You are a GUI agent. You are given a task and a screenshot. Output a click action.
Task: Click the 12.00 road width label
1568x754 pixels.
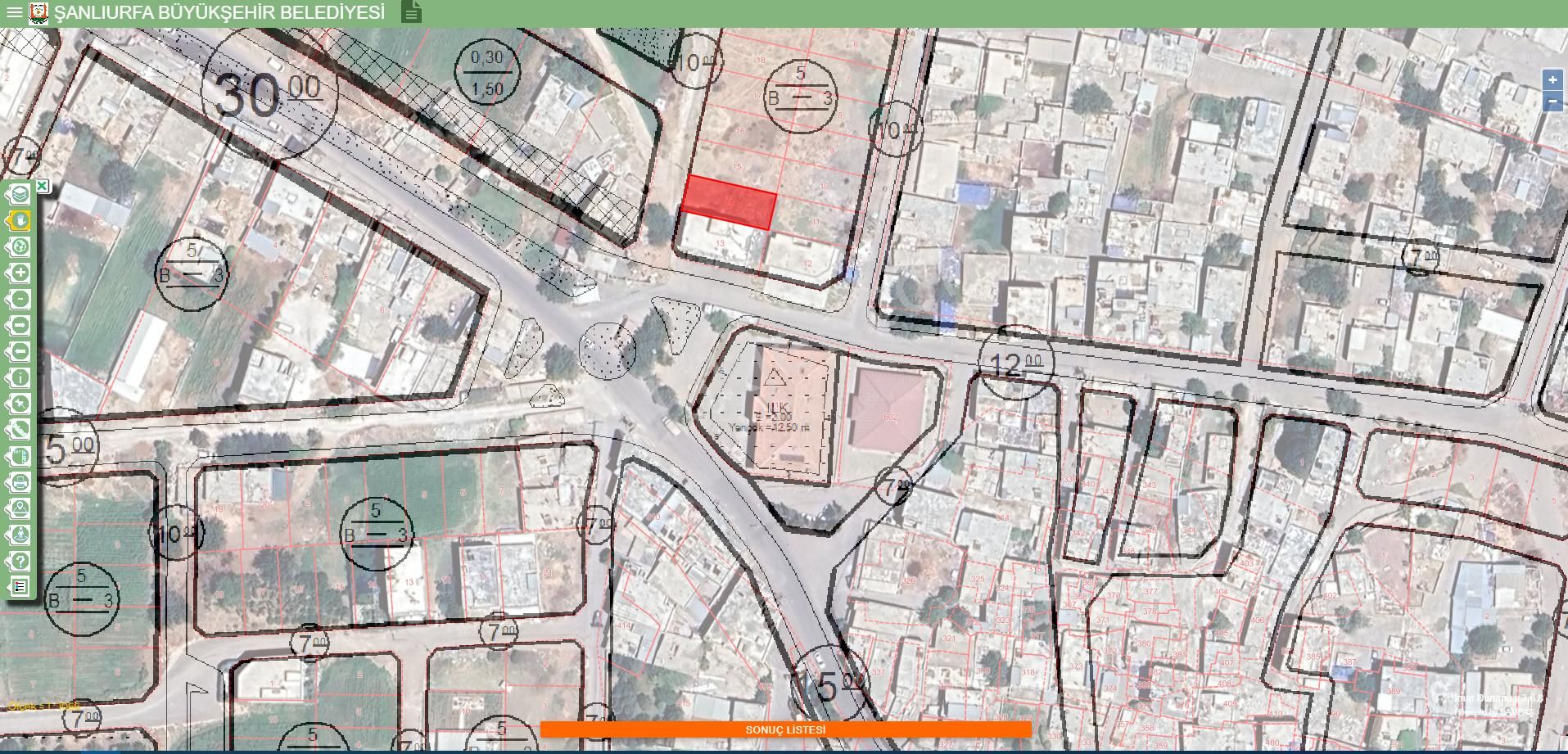click(x=1015, y=363)
